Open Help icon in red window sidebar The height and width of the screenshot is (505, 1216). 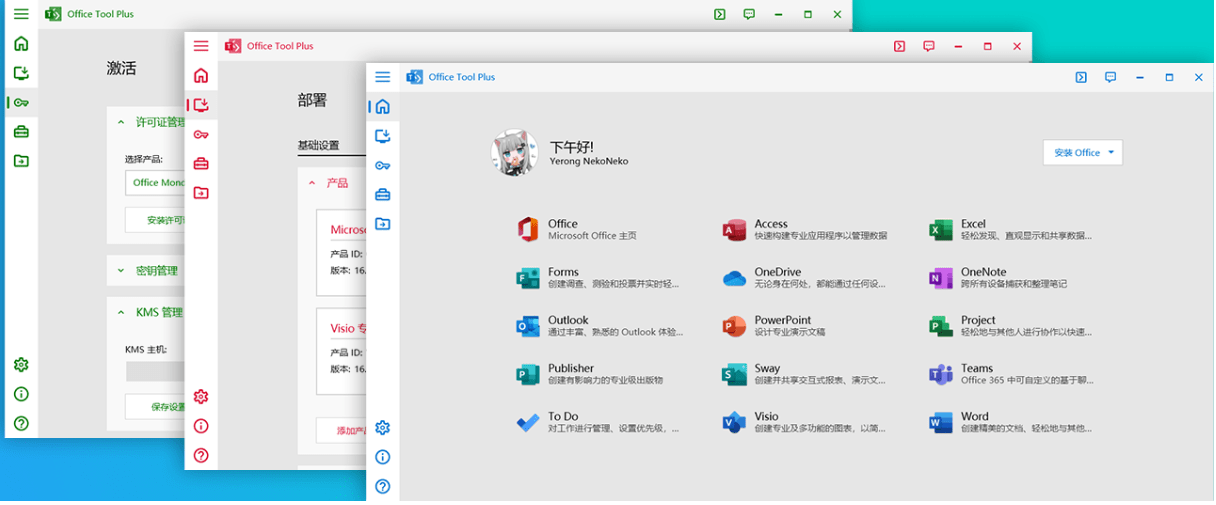click(x=201, y=455)
